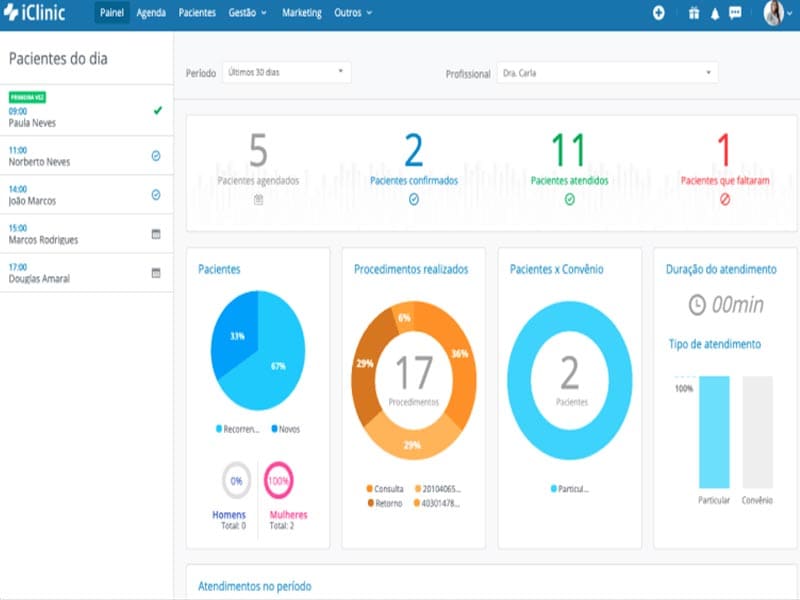Click calendar icon beside Marcos Rodrigues
This screenshot has width=800, height=600.
pos(156,234)
